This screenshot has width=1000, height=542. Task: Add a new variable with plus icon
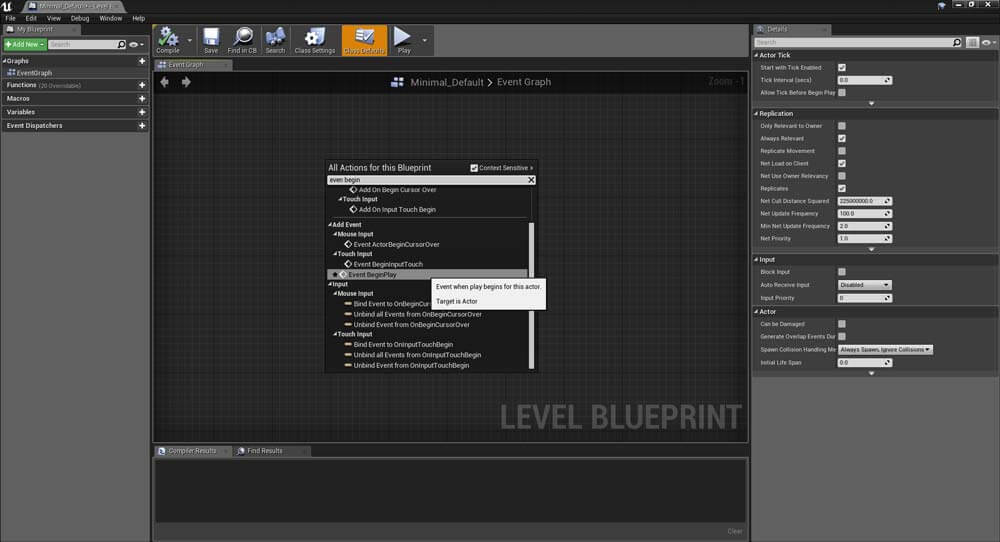142,112
